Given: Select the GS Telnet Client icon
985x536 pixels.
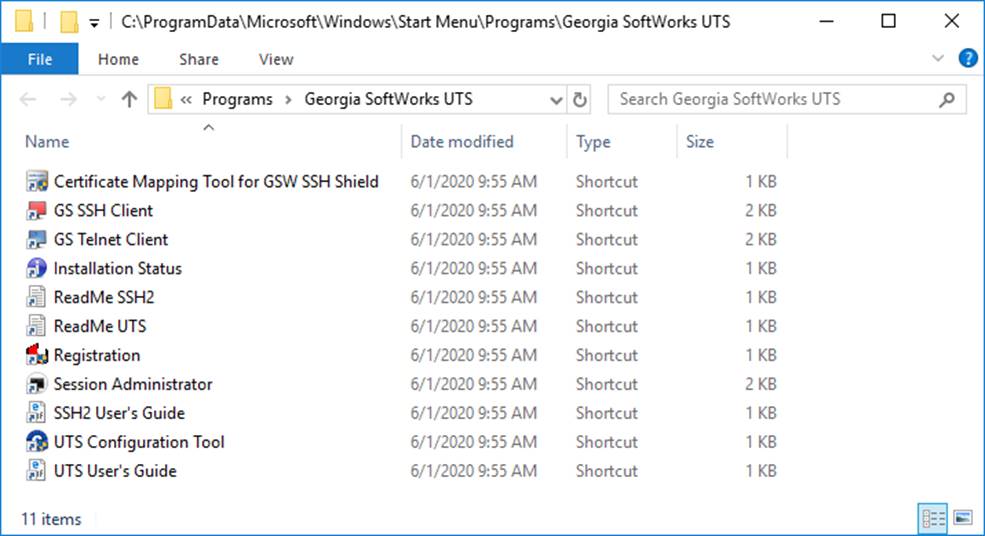Looking at the screenshot, I should point(36,239).
